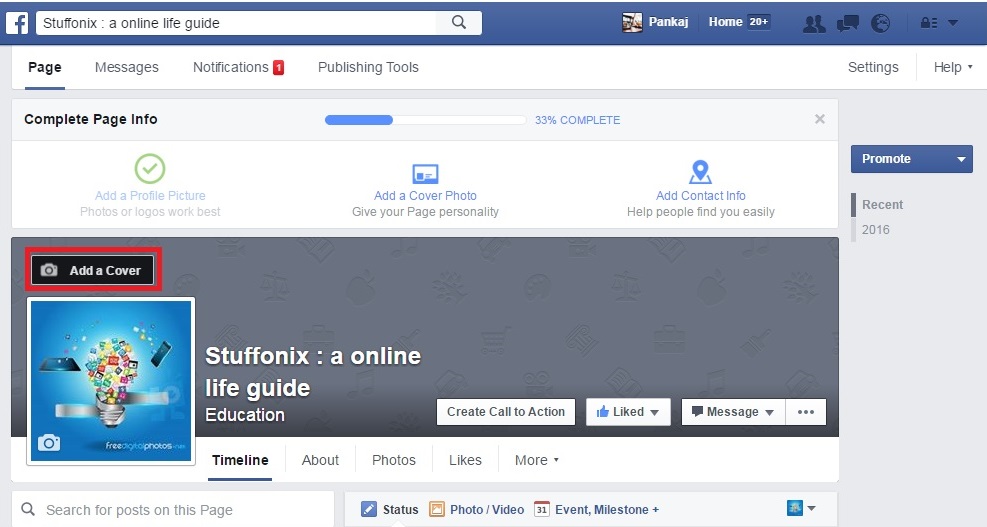Click the Facebook logo icon
Screen dimensions: 987x527
(x=17, y=23)
